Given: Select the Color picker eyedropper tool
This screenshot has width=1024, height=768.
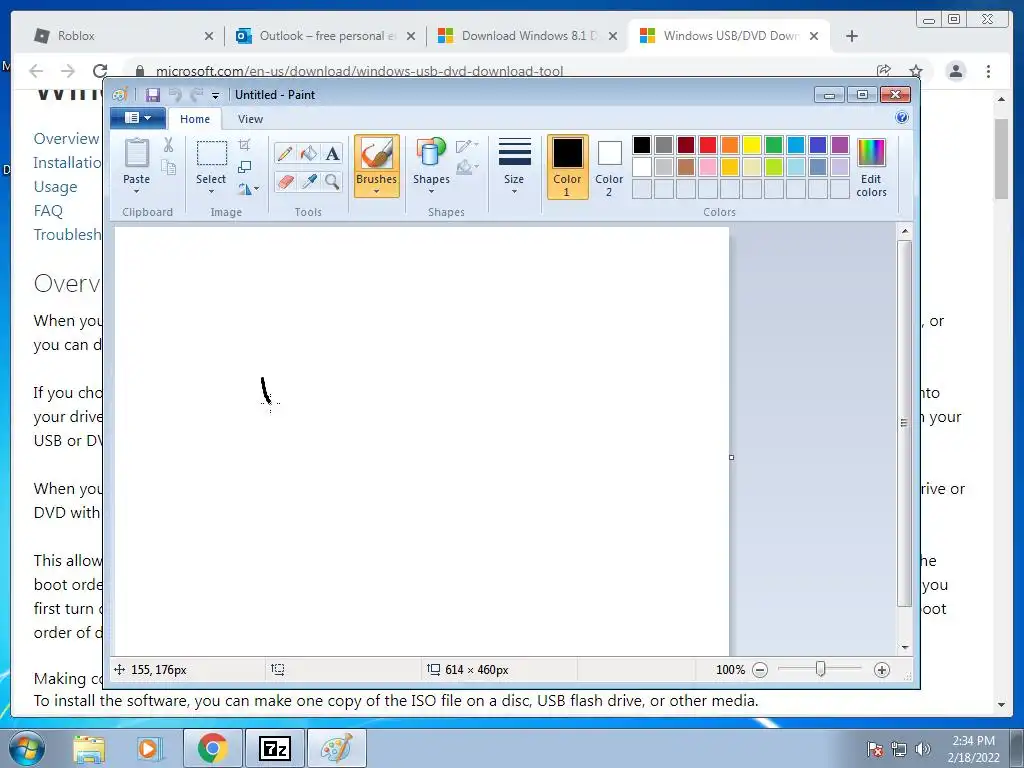Looking at the screenshot, I should pos(308,181).
